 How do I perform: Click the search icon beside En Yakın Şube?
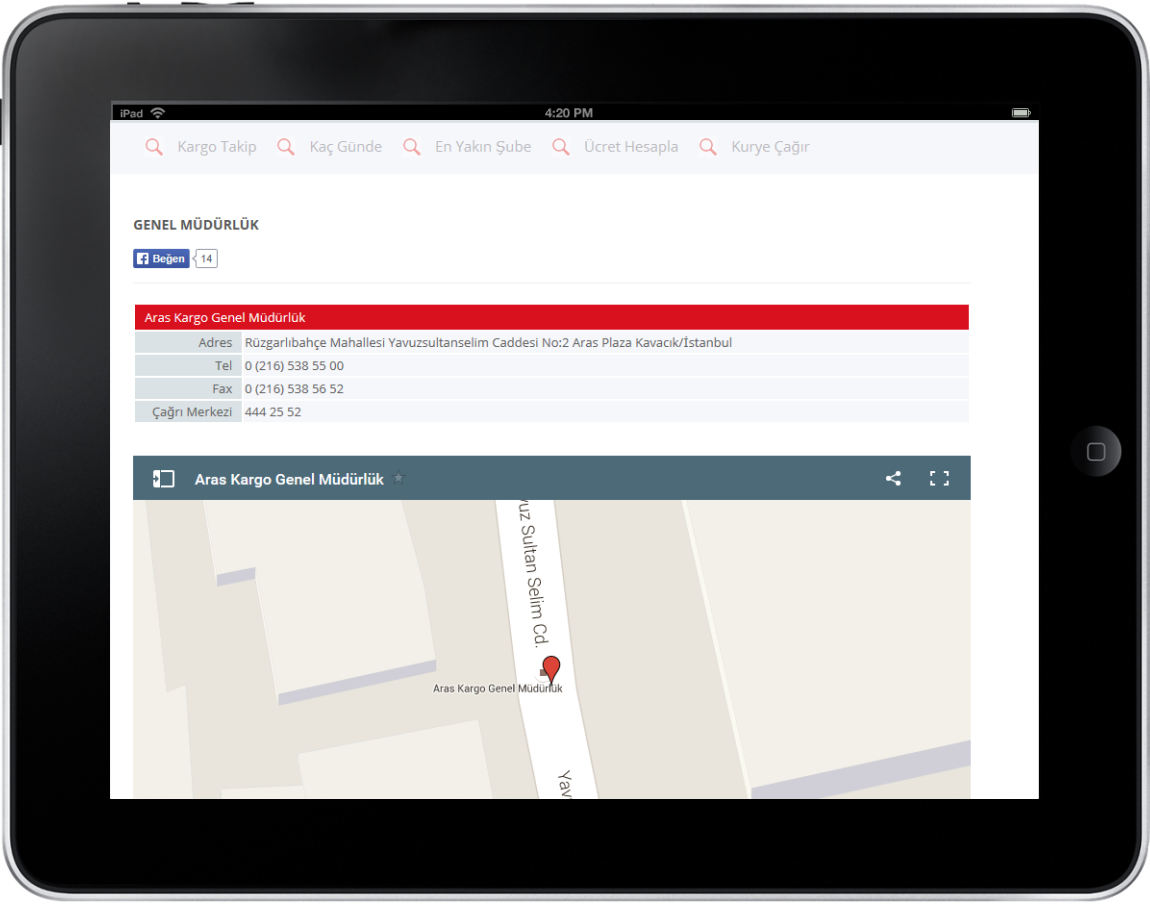(x=412, y=147)
